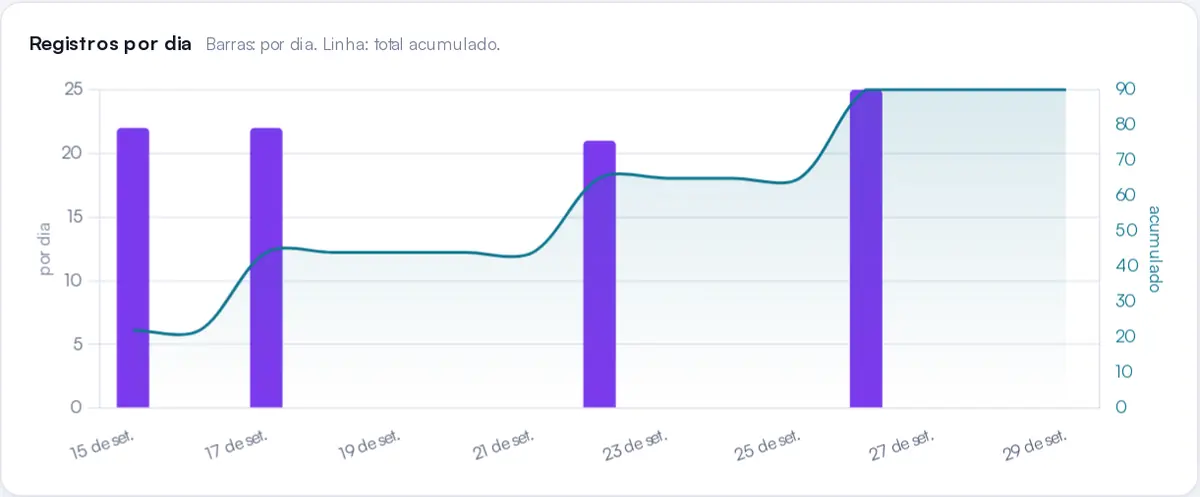Click the flat end of the cumulative line at 29 de set.

[x=1064, y=90]
